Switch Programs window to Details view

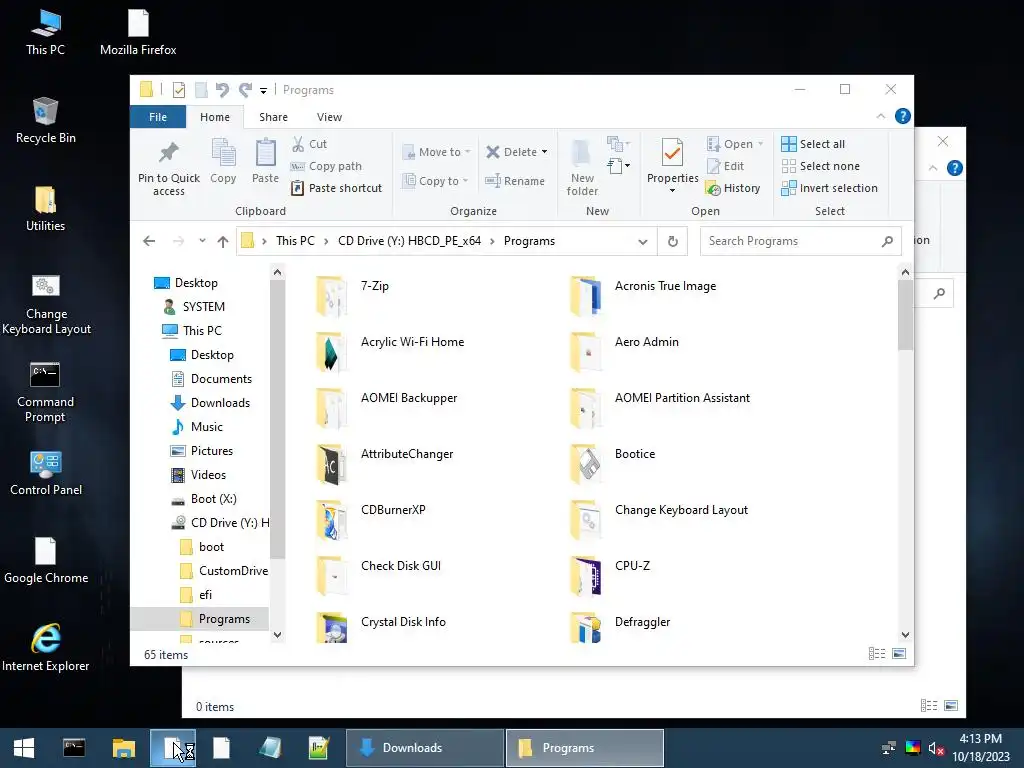point(877,654)
